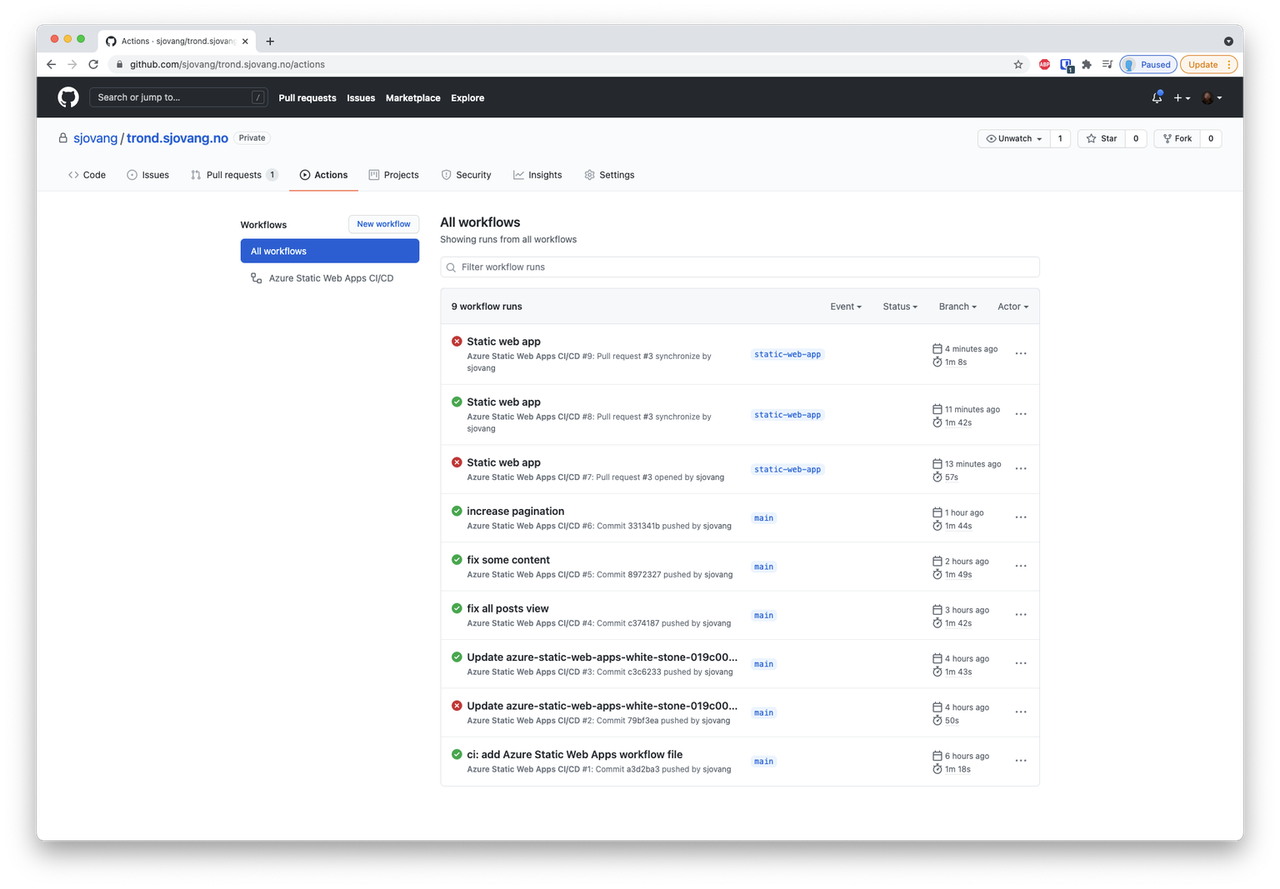Open the Event filter dropdown
Screen dimensions: 1280x889
(845, 306)
